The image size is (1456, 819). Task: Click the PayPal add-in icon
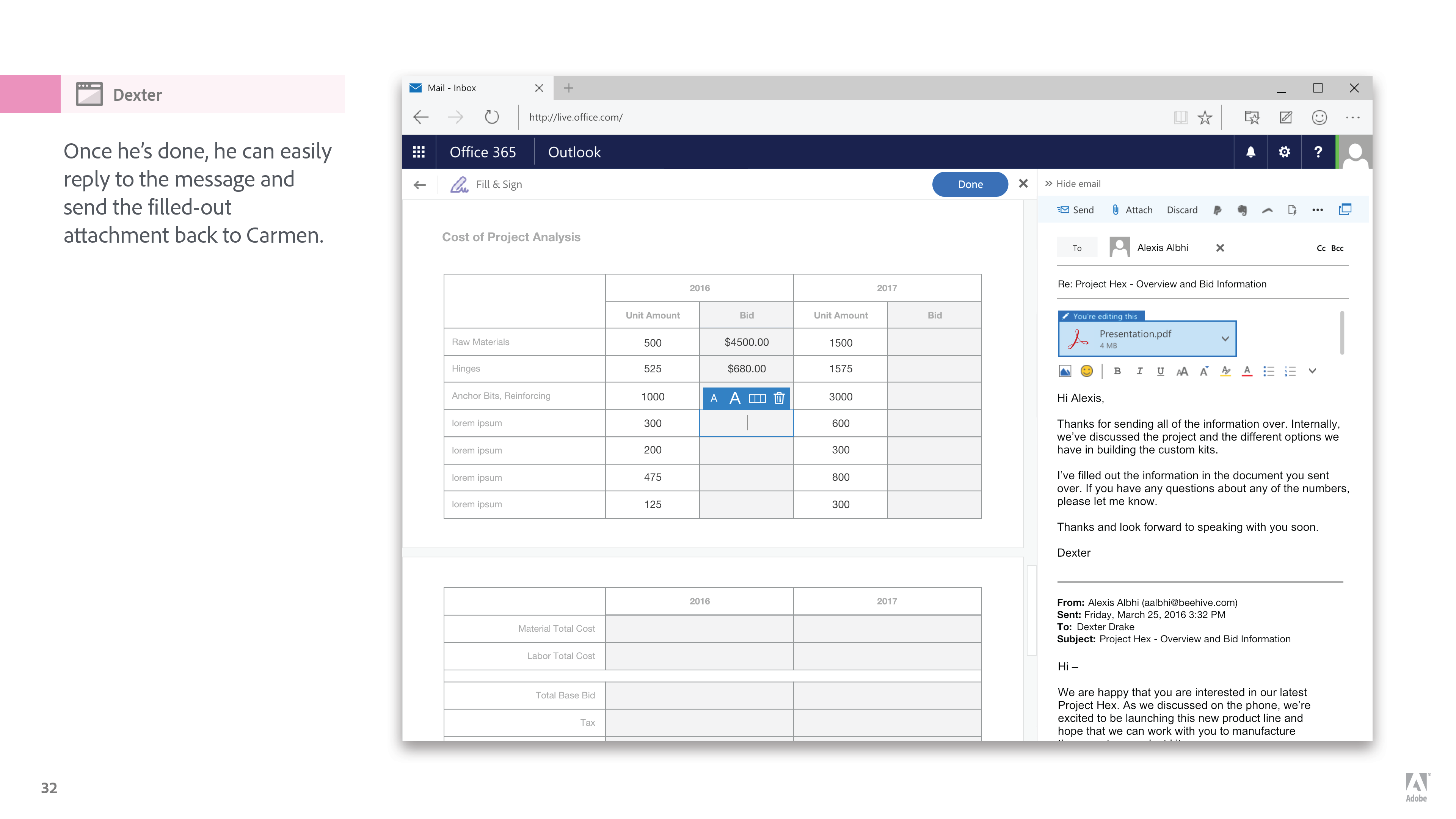pos(1217,210)
